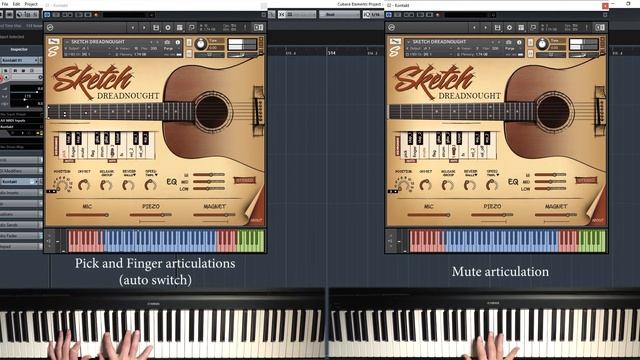Click the panic exclamation icon in Kontakt 01

coord(245,27)
